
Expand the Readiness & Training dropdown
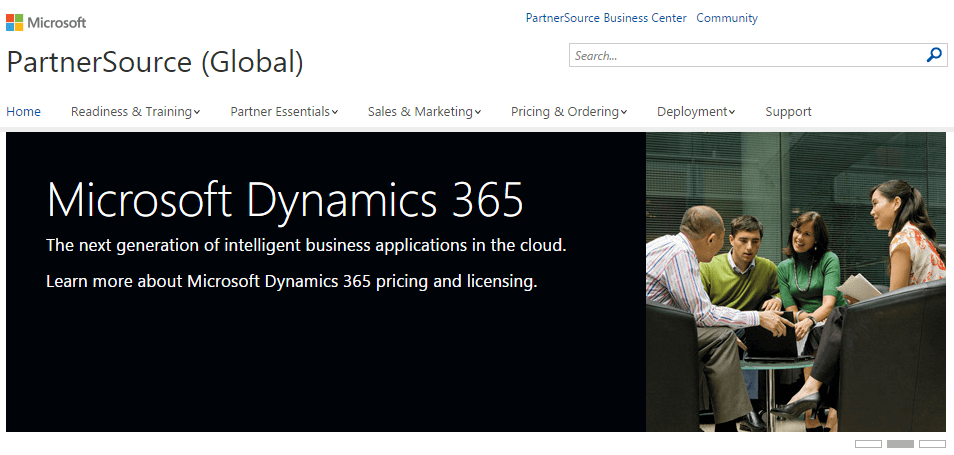[136, 112]
